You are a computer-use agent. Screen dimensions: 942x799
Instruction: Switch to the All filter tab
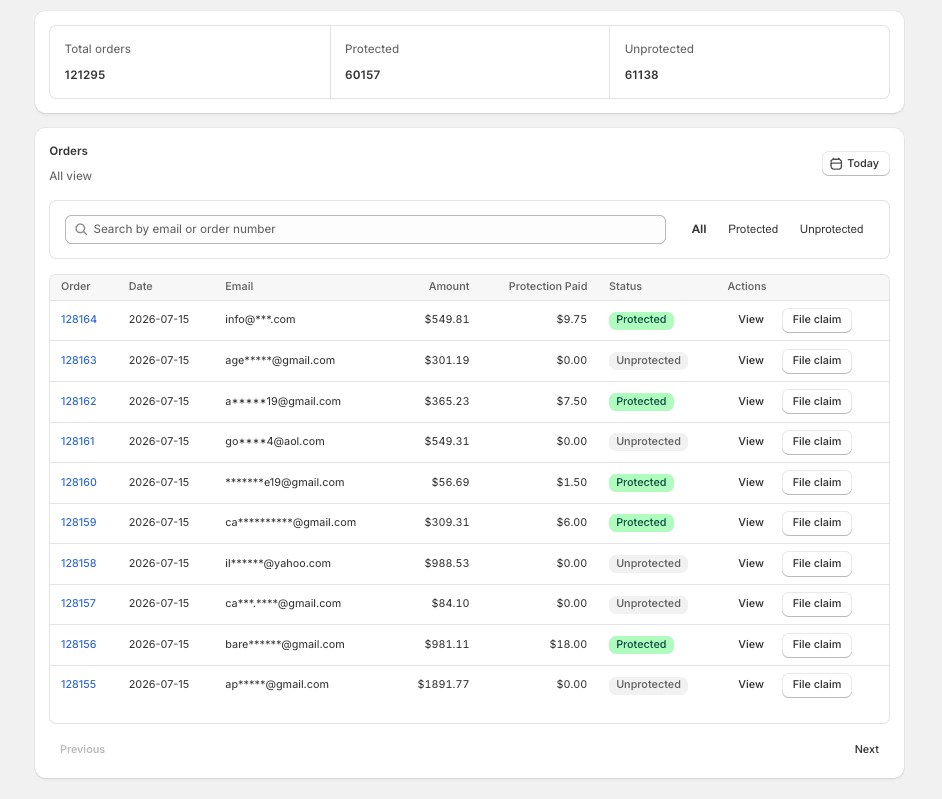[699, 229]
